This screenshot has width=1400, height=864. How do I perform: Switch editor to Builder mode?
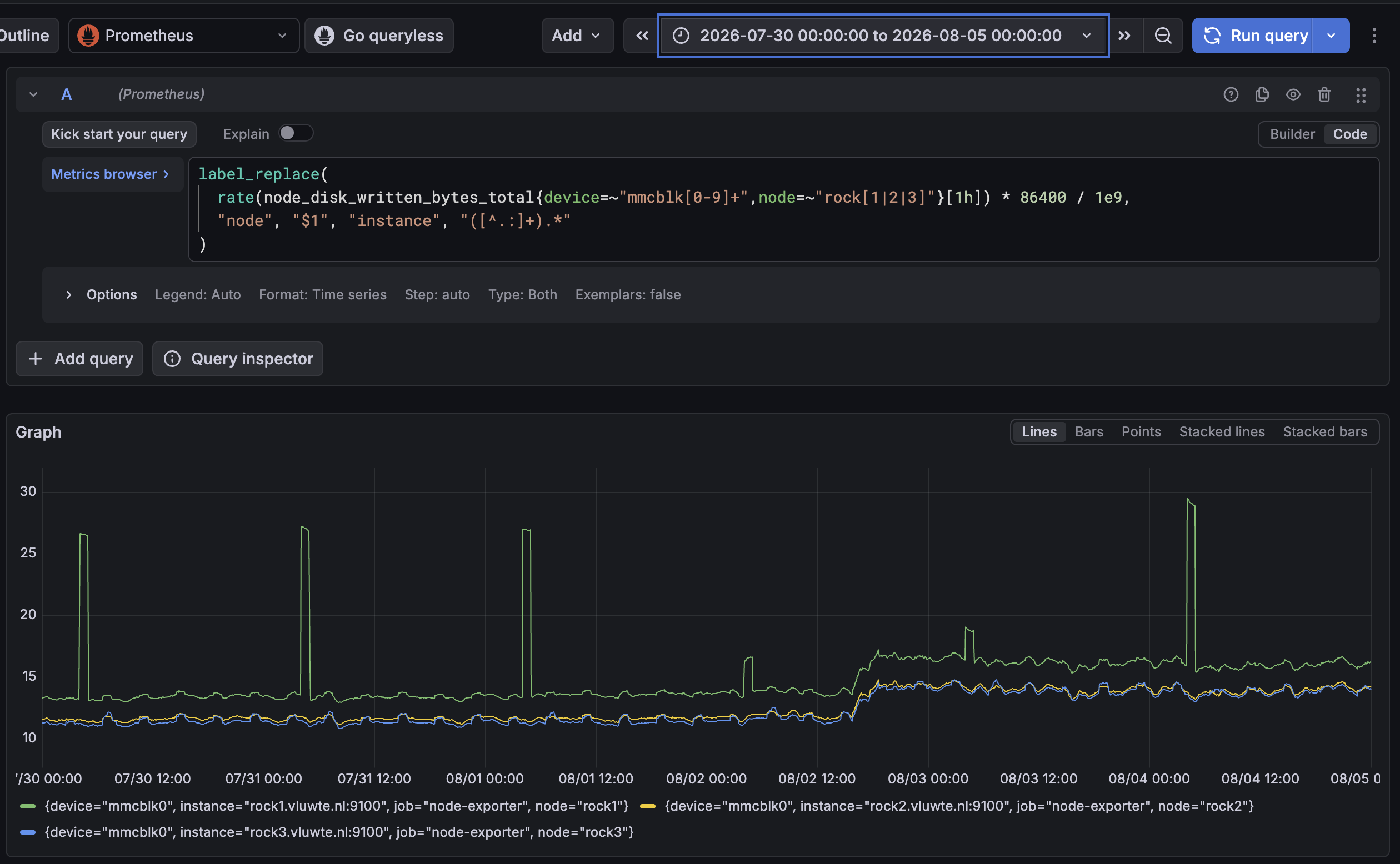[1292, 134]
